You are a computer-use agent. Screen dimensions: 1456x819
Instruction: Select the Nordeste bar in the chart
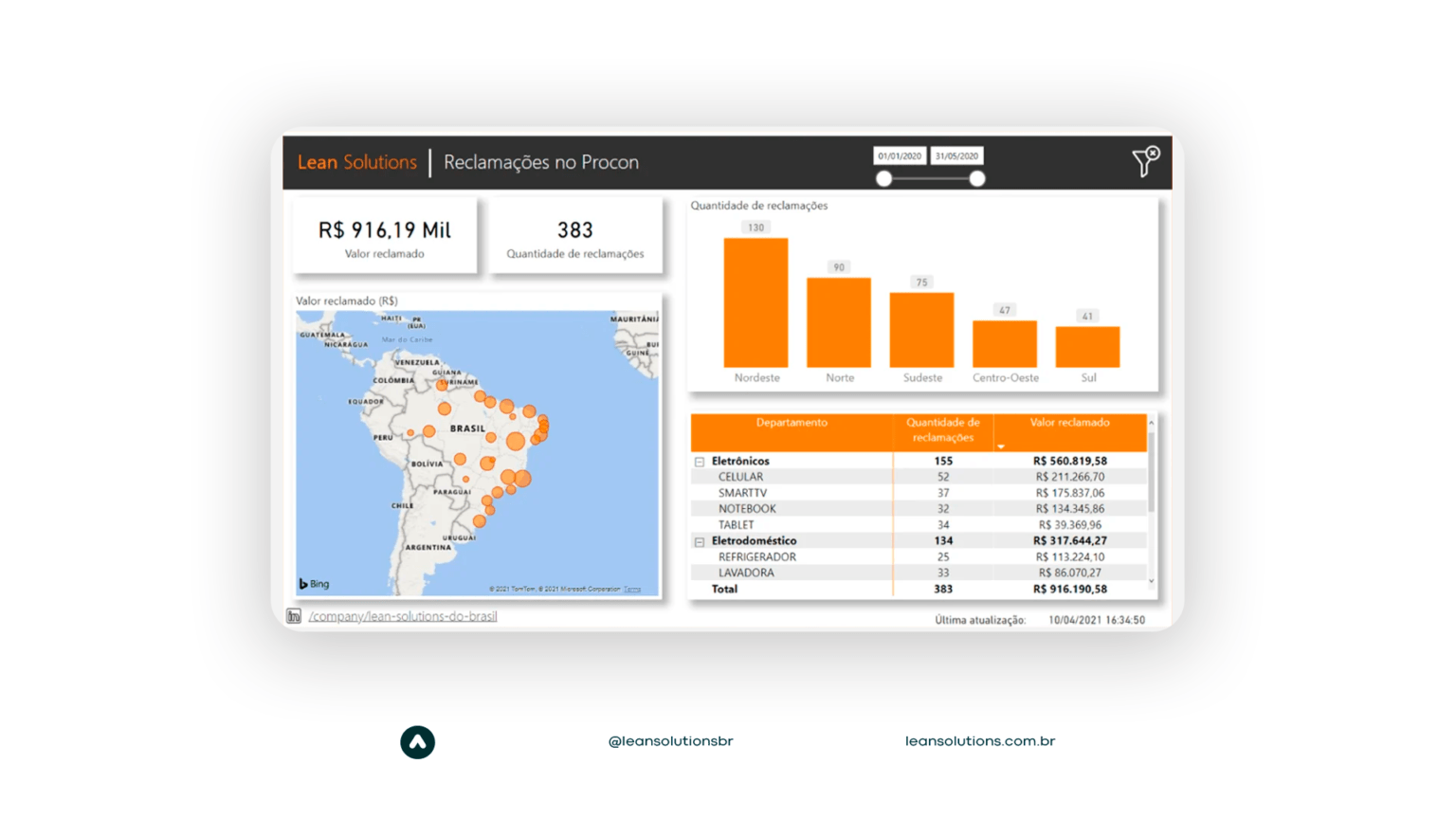coord(755,303)
